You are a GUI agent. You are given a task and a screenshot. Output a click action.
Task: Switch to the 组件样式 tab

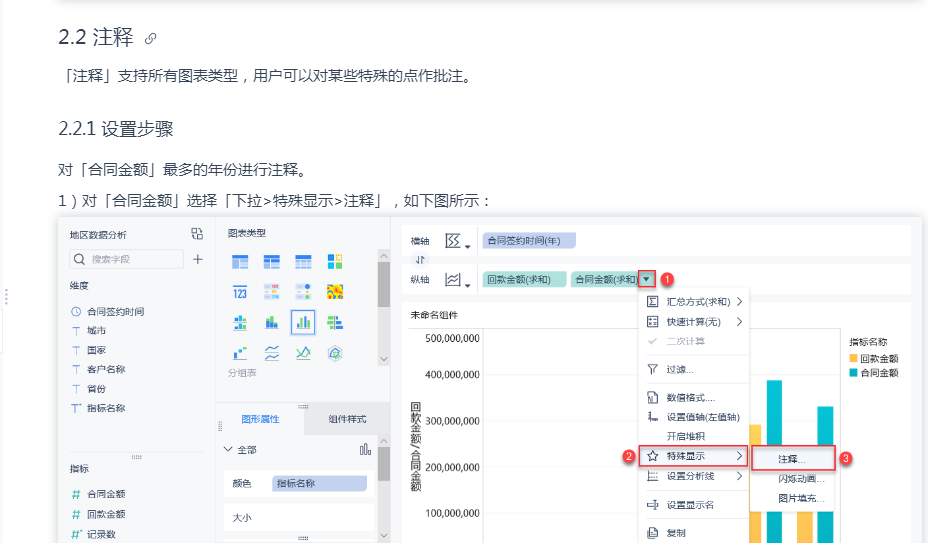click(347, 419)
